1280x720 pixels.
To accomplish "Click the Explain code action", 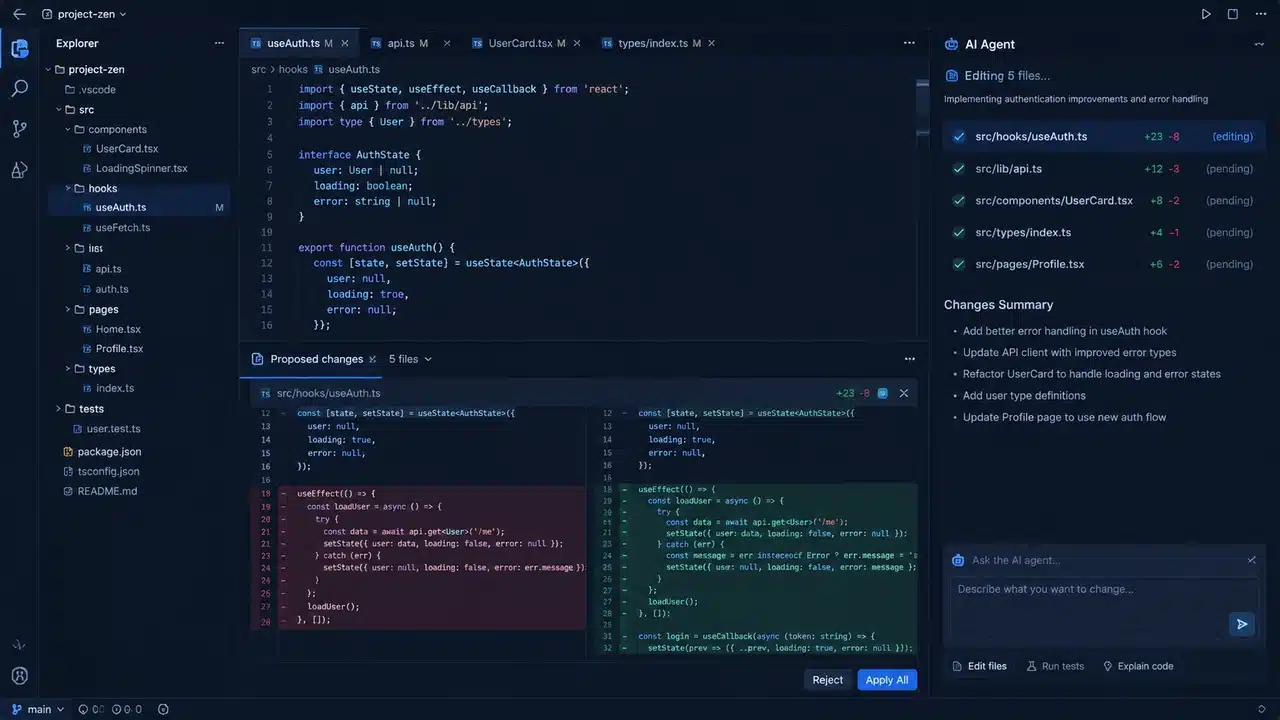I will point(1137,666).
